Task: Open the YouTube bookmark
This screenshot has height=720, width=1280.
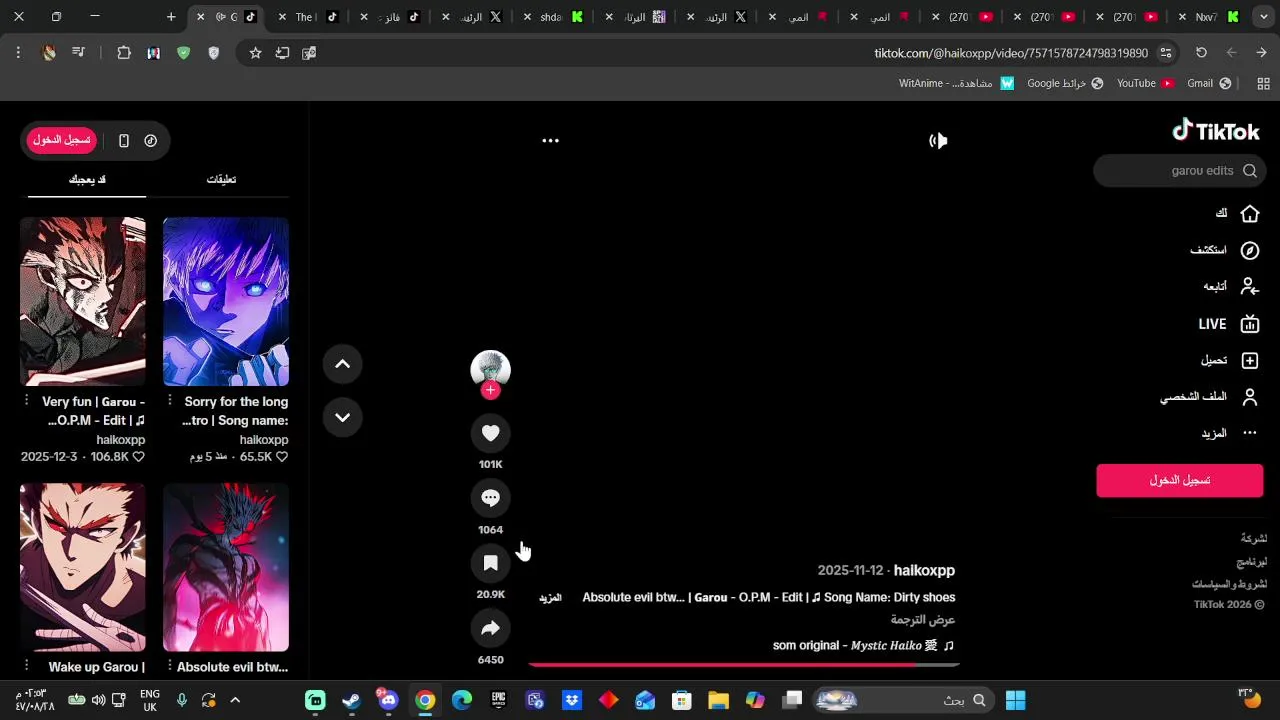Action: pyautogui.click(x=1144, y=83)
